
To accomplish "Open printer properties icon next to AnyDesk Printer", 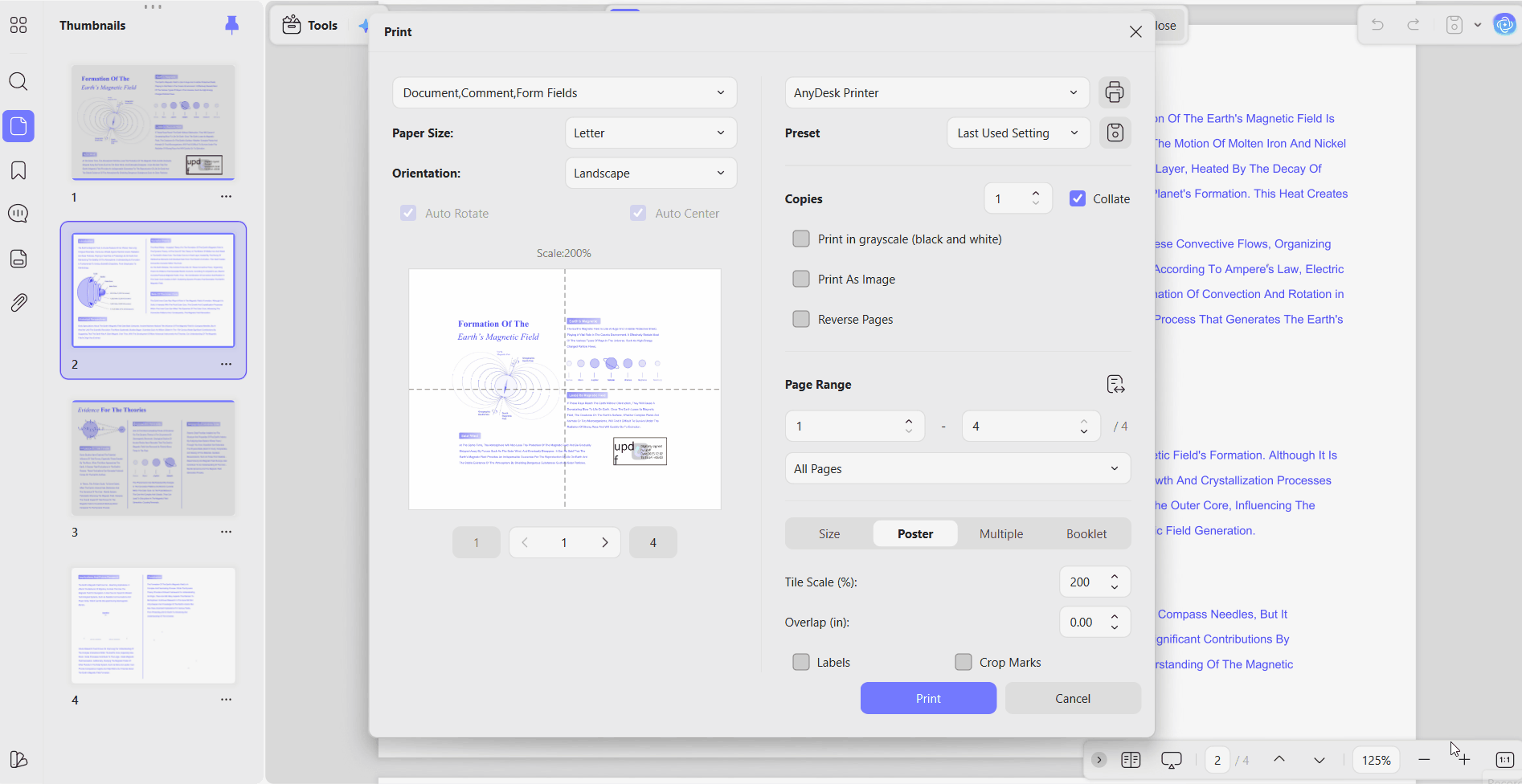I will [x=1115, y=92].
